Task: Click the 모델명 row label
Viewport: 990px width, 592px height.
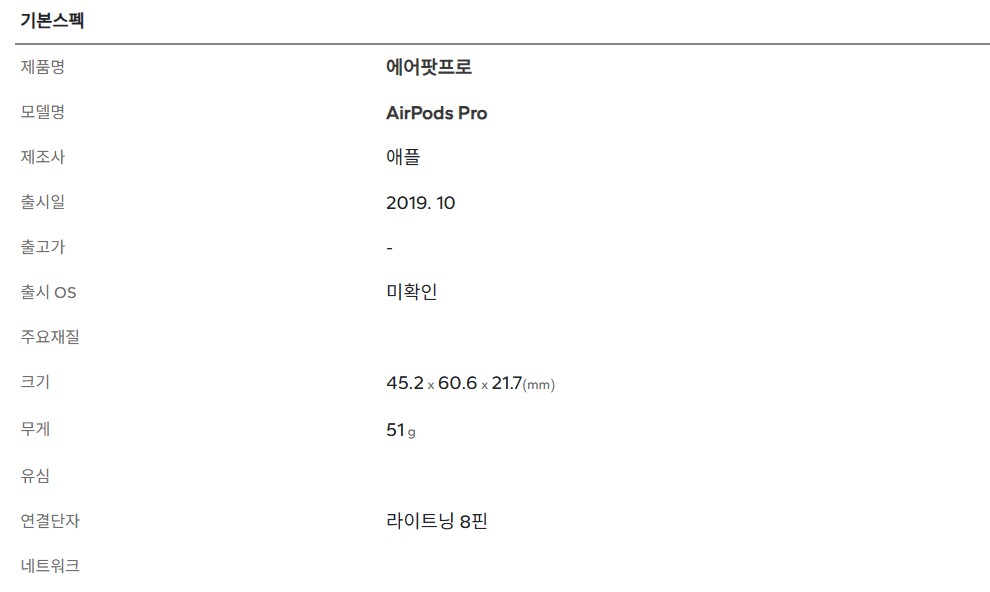Action: [43, 112]
